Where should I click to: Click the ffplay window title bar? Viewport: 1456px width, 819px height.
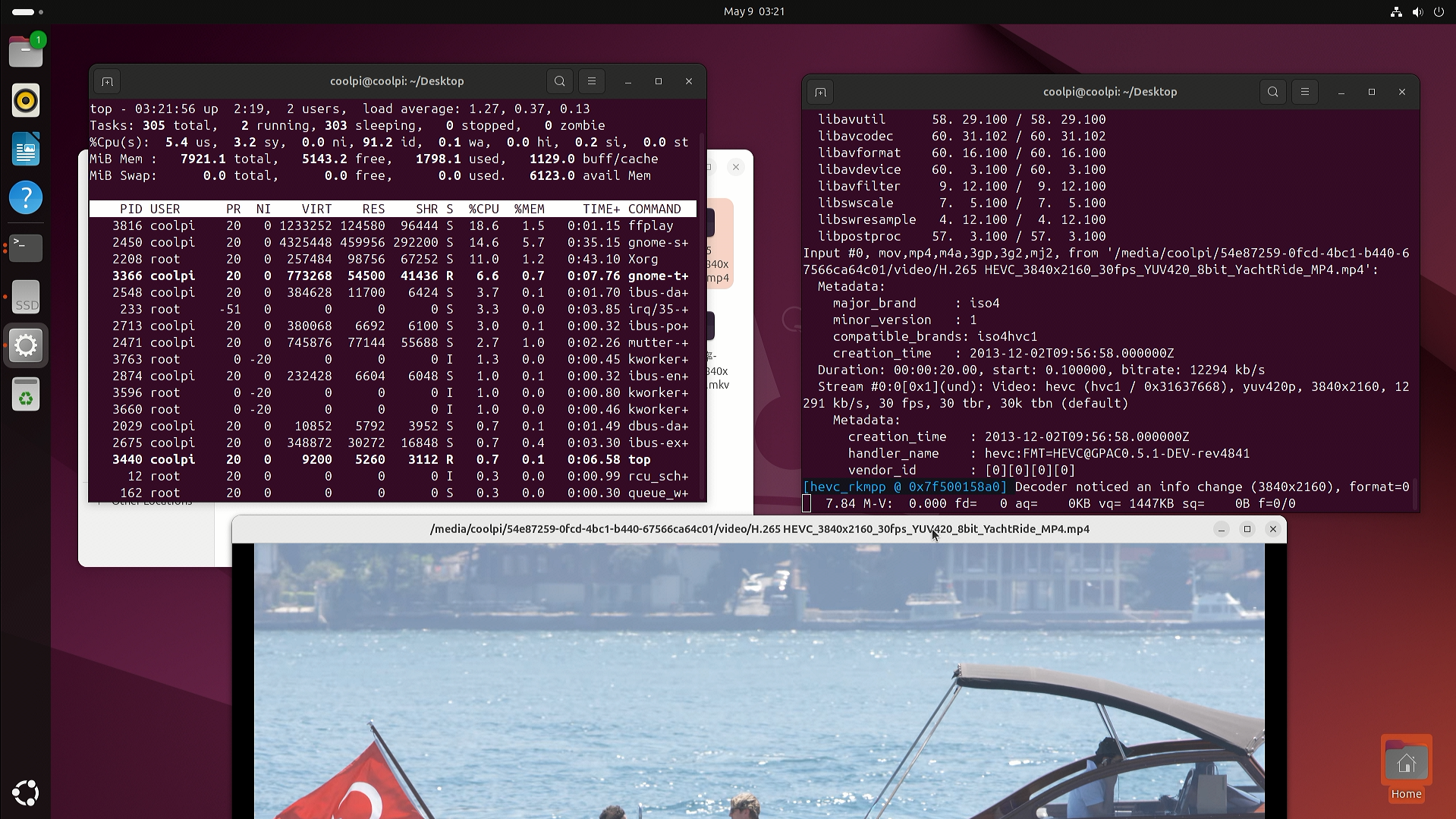759,529
